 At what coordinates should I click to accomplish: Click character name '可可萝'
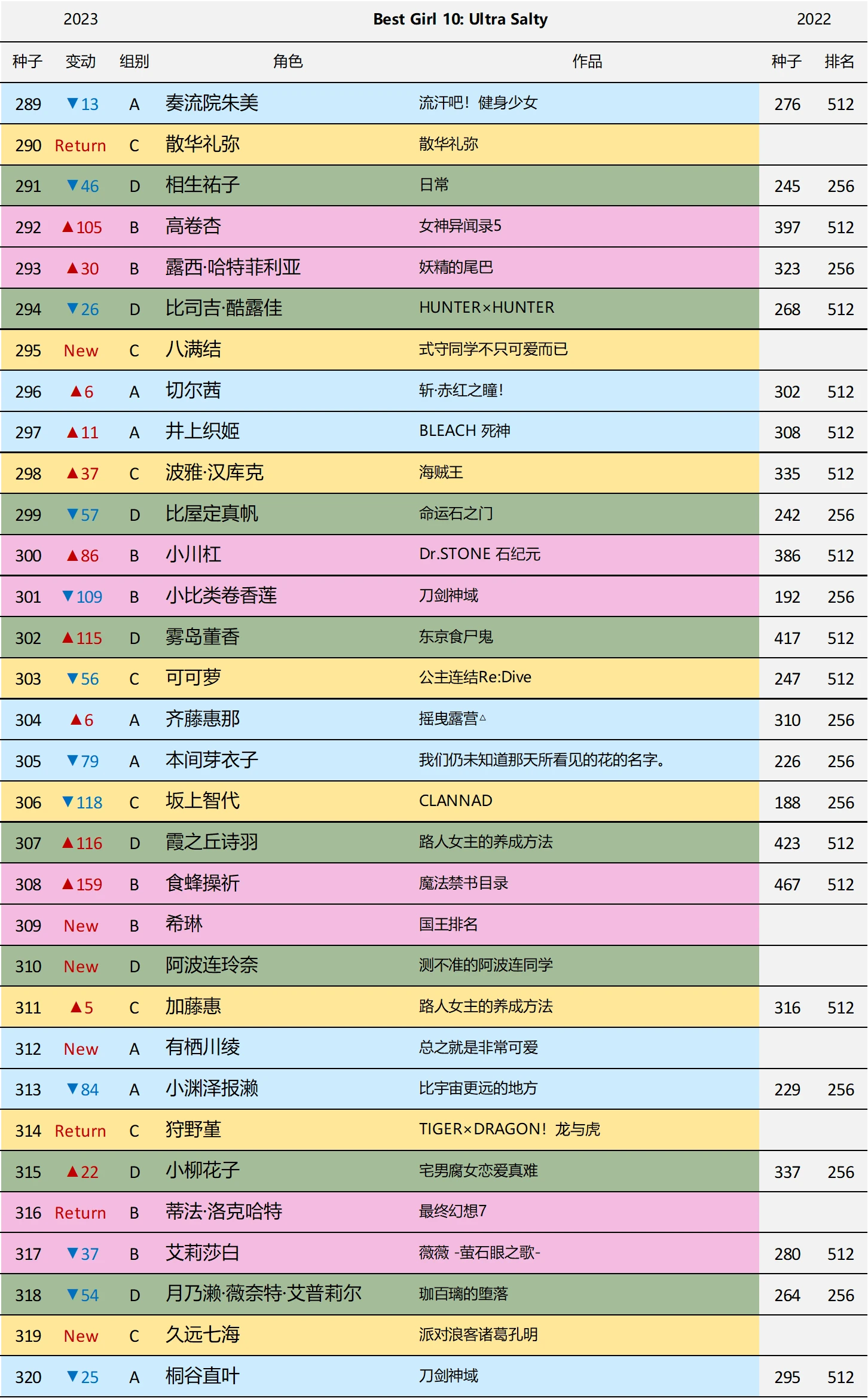tap(193, 677)
